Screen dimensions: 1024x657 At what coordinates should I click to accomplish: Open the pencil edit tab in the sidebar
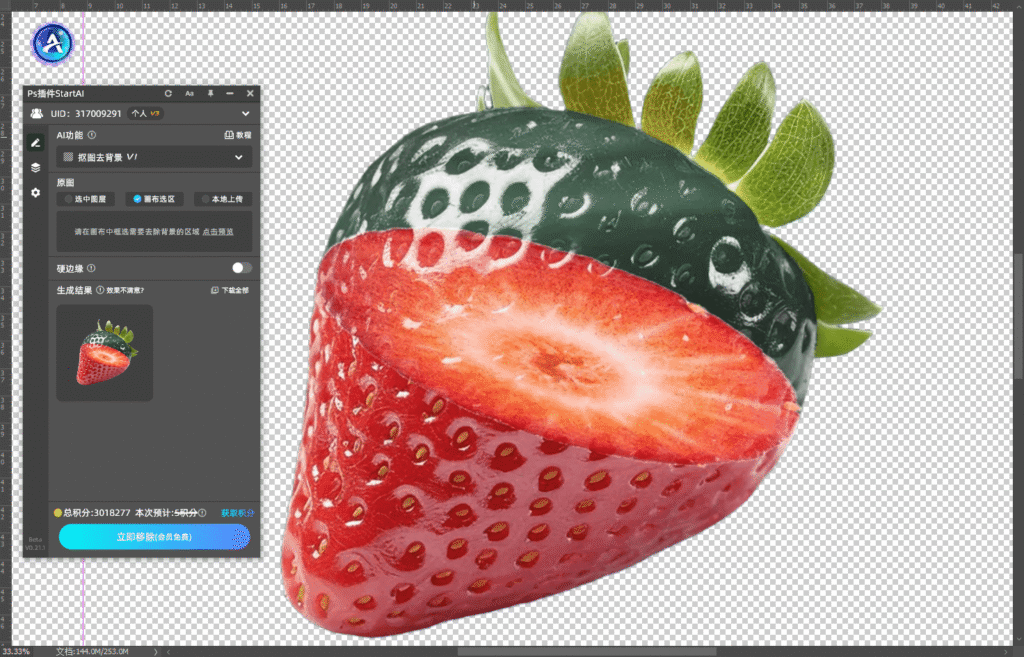[35, 143]
